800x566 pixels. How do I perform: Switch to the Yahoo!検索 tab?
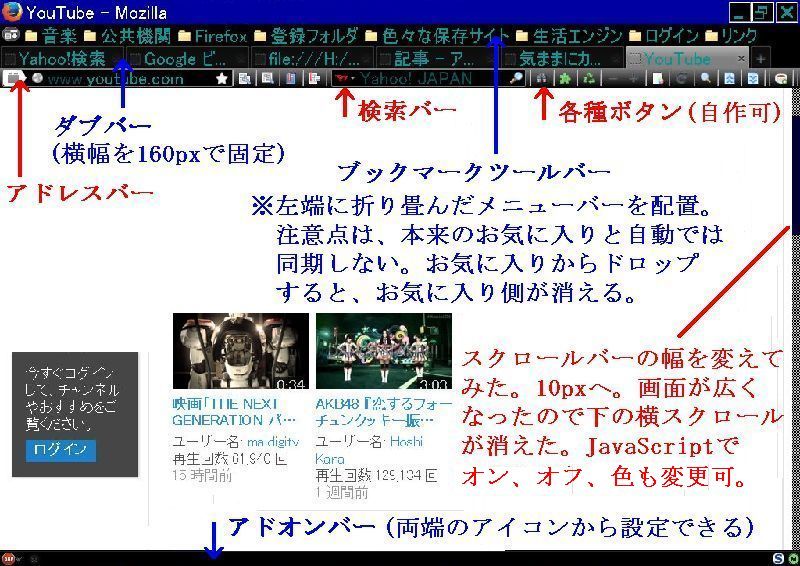tap(62, 59)
